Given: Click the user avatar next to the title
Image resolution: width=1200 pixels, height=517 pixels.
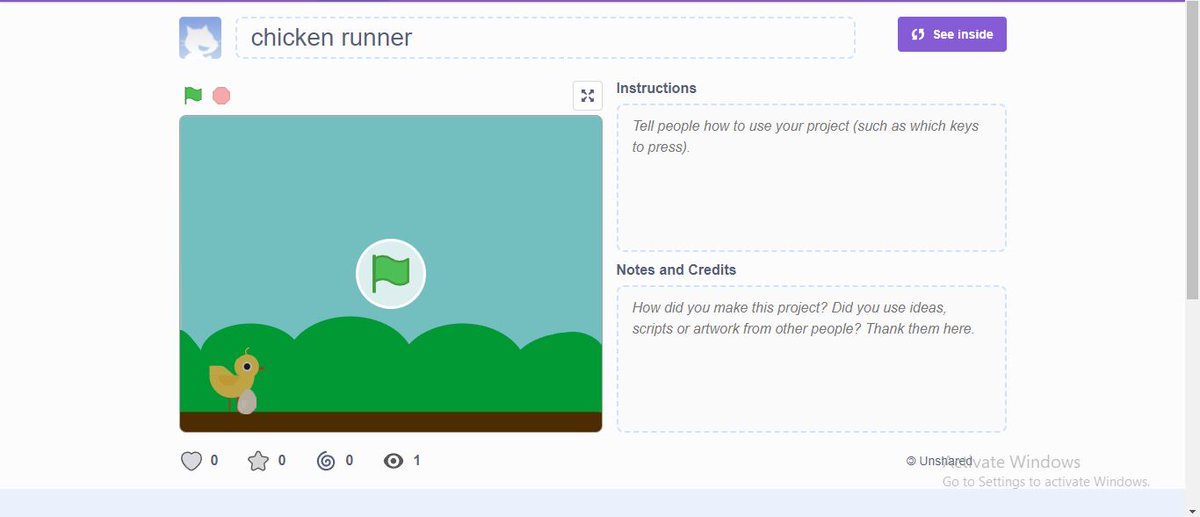Looking at the screenshot, I should click(200, 38).
